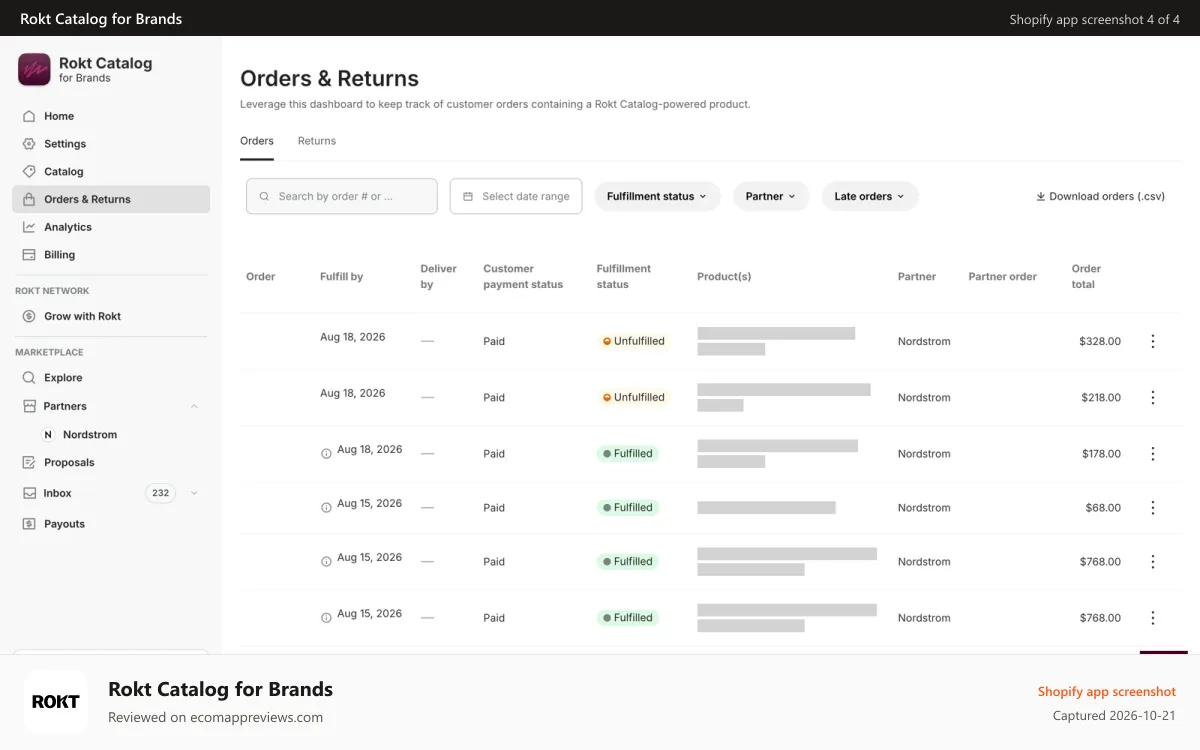Click the Orders & Returns bag icon
The height and width of the screenshot is (750, 1200).
(x=29, y=199)
